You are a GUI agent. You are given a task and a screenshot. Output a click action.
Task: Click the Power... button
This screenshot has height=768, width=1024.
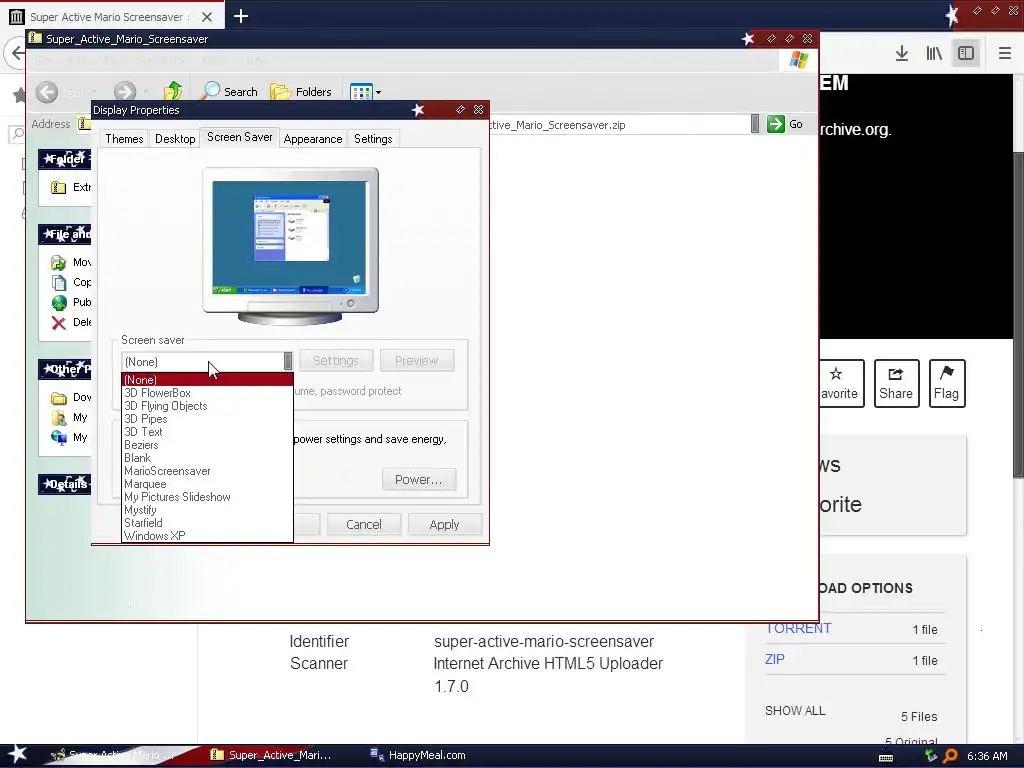pos(419,479)
